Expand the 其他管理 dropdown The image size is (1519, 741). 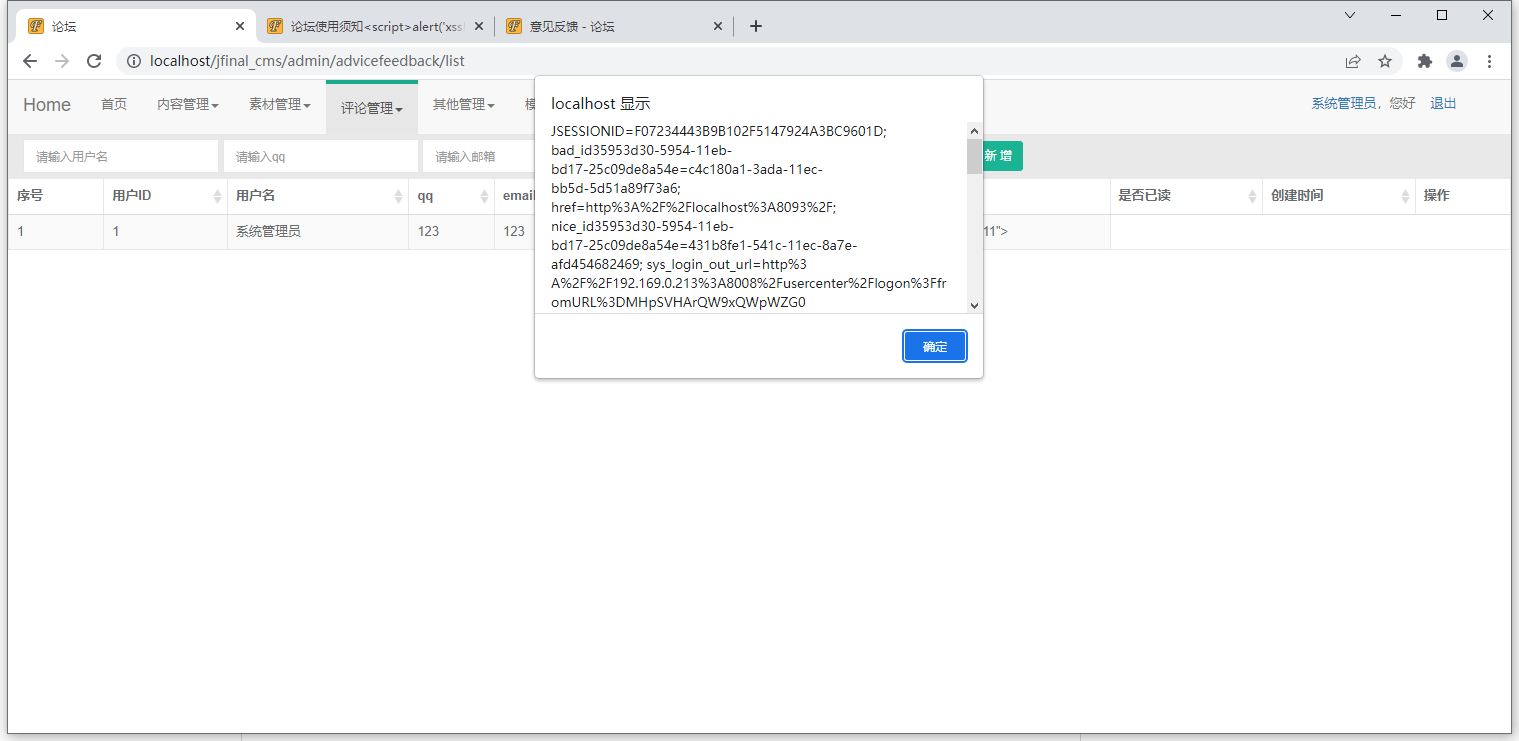click(x=464, y=104)
